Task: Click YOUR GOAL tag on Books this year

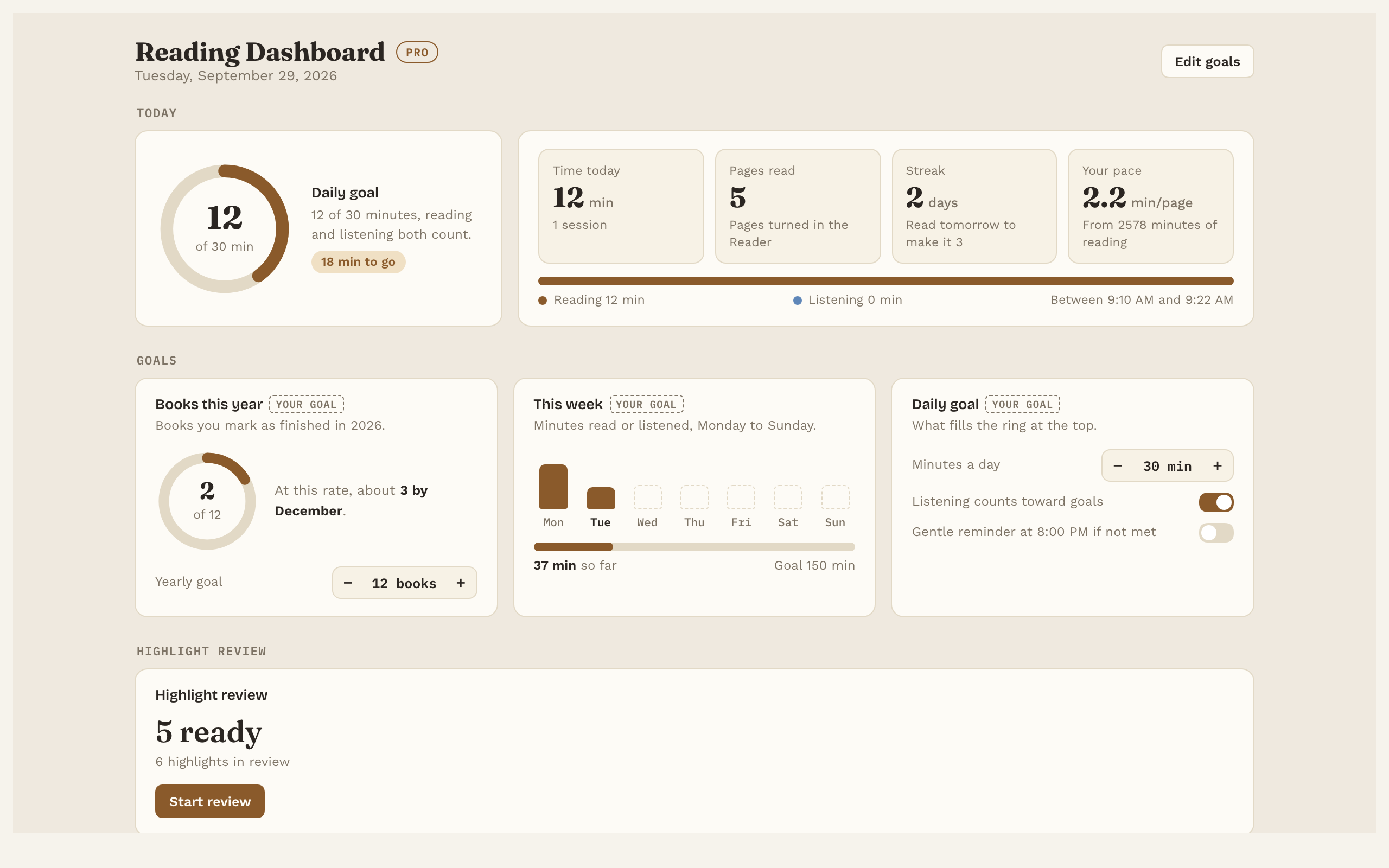Action: pyautogui.click(x=307, y=404)
